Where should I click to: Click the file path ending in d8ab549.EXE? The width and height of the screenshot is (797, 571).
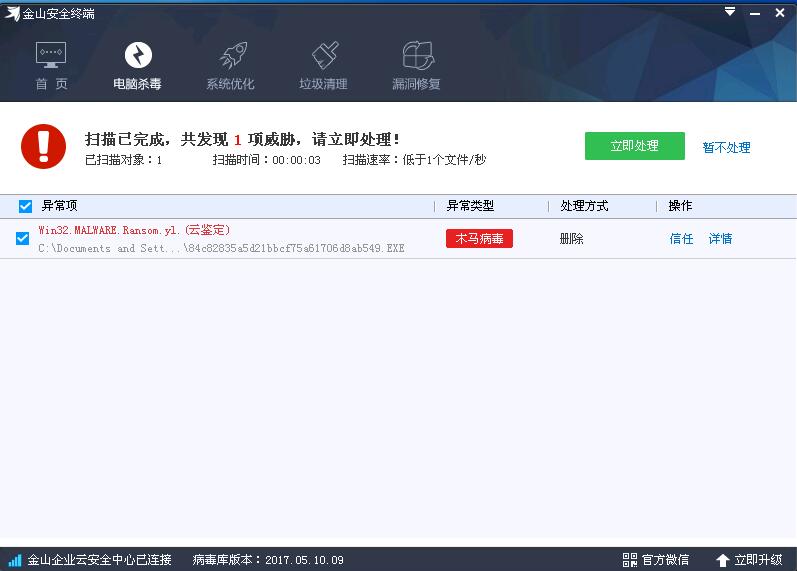(x=221, y=248)
